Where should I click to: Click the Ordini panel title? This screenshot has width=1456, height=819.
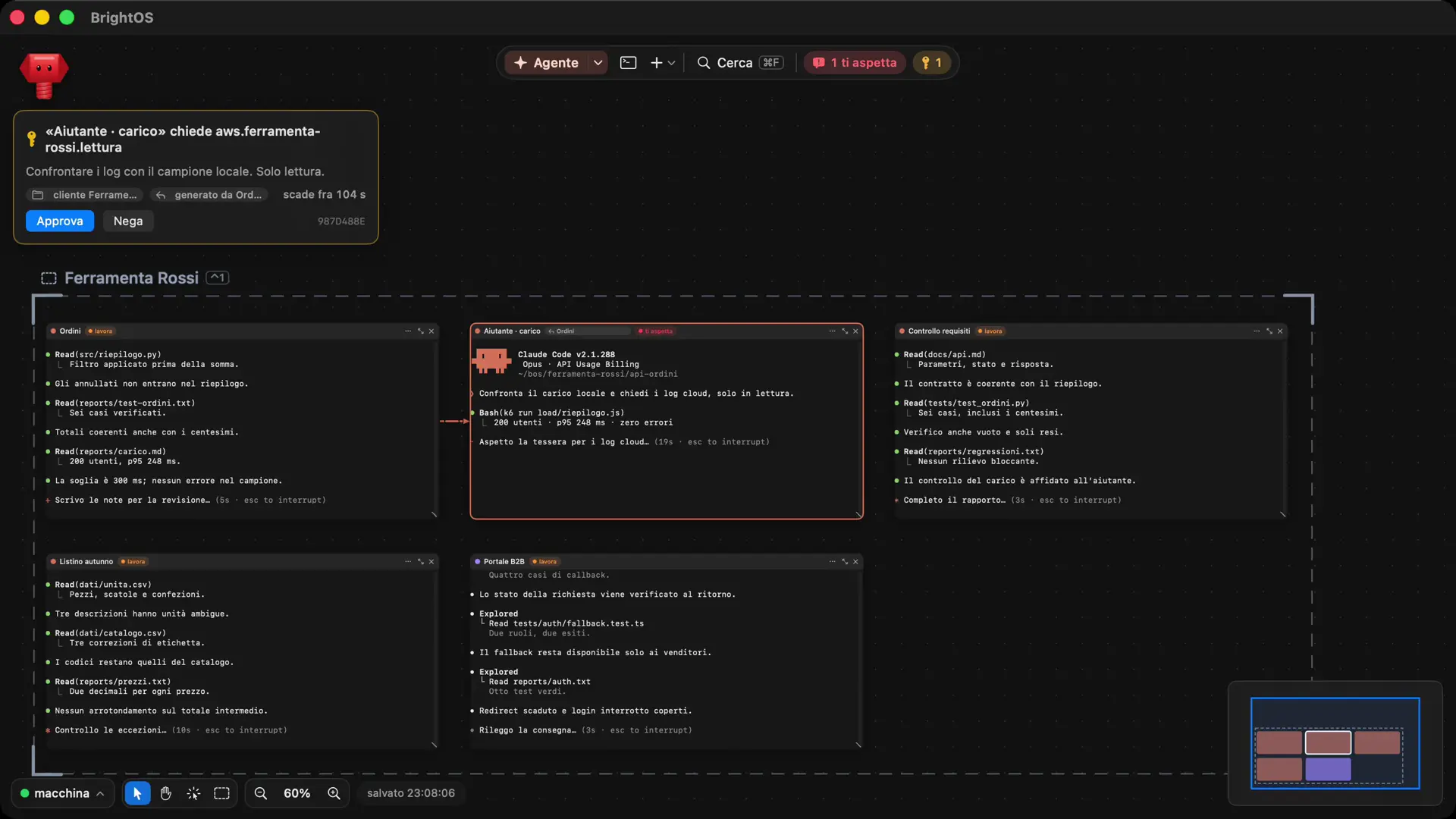point(70,331)
